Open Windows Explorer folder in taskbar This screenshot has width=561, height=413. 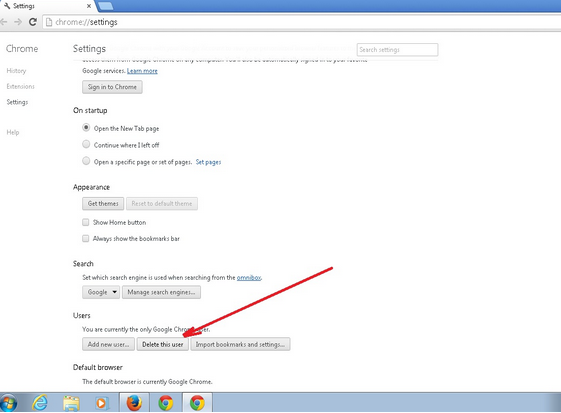72,403
